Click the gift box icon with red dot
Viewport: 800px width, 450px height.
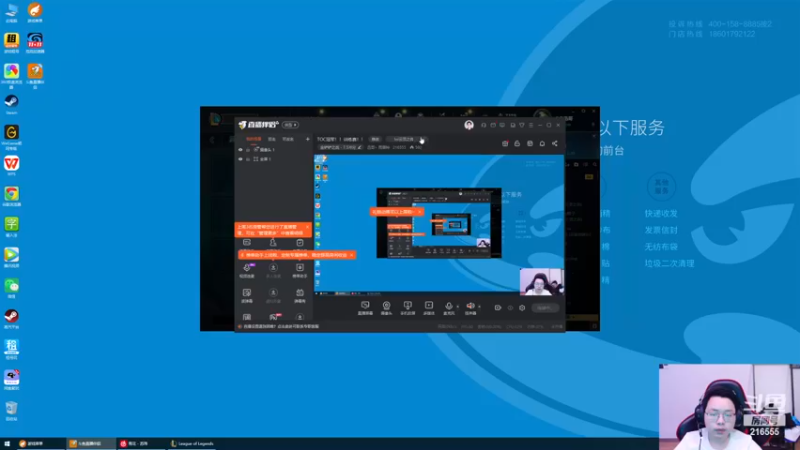pyautogui.click(x=505, y=143)
